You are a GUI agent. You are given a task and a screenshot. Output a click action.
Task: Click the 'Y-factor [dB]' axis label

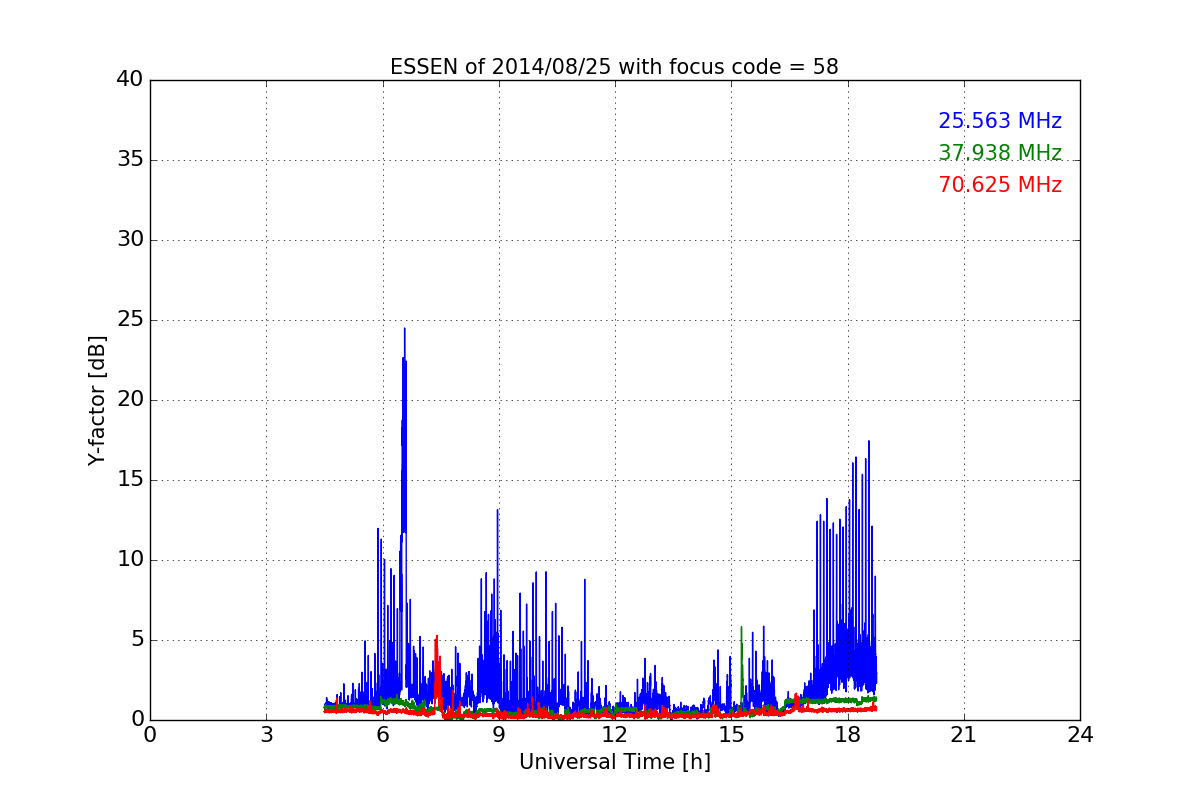tap(96, 400)
